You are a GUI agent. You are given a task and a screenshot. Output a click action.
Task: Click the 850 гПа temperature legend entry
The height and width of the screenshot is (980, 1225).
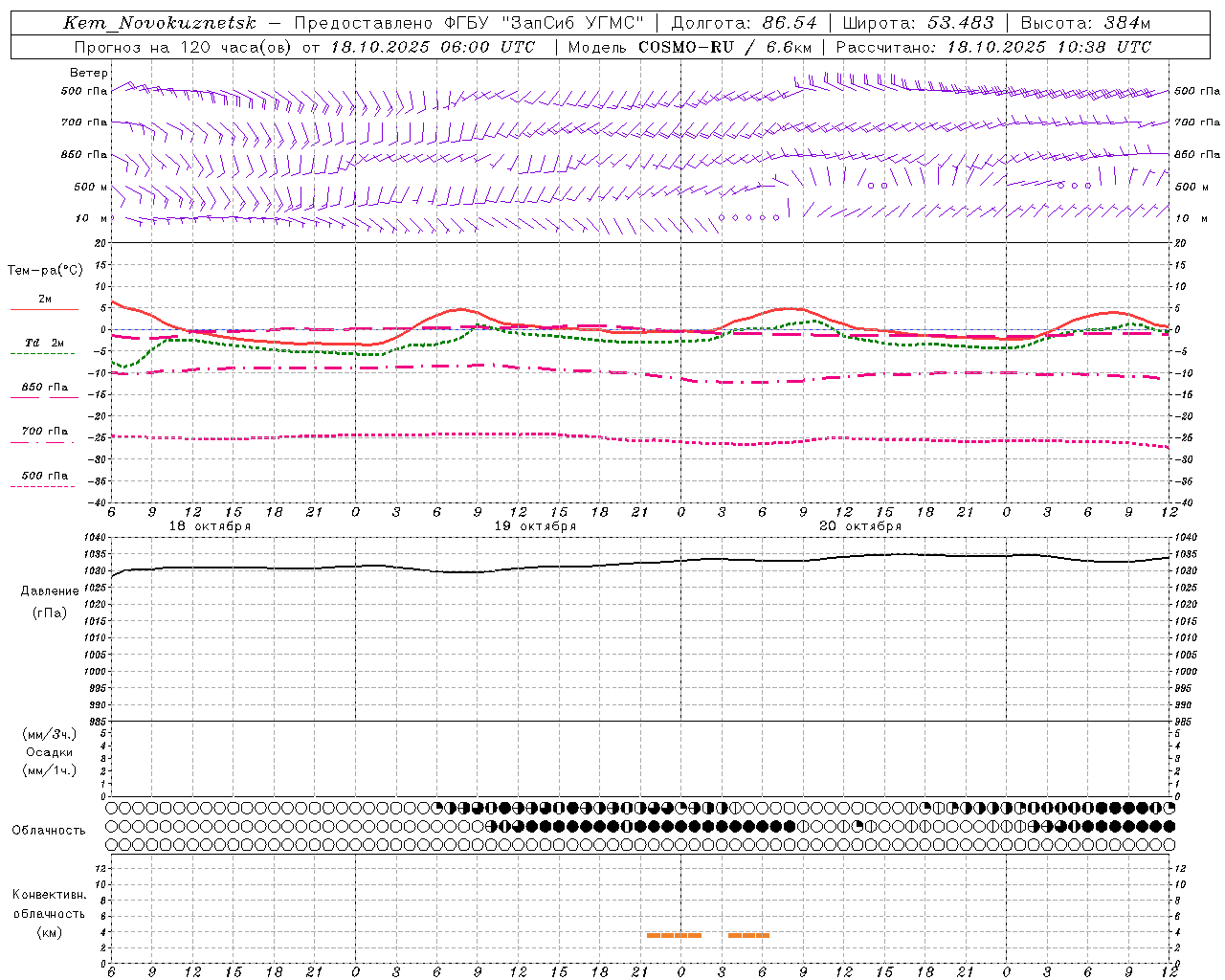click(45, 388)
